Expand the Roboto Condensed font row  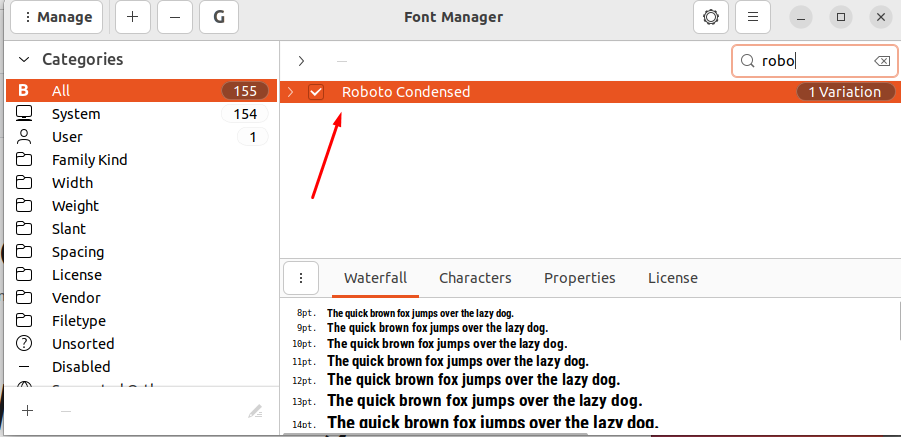290,92
